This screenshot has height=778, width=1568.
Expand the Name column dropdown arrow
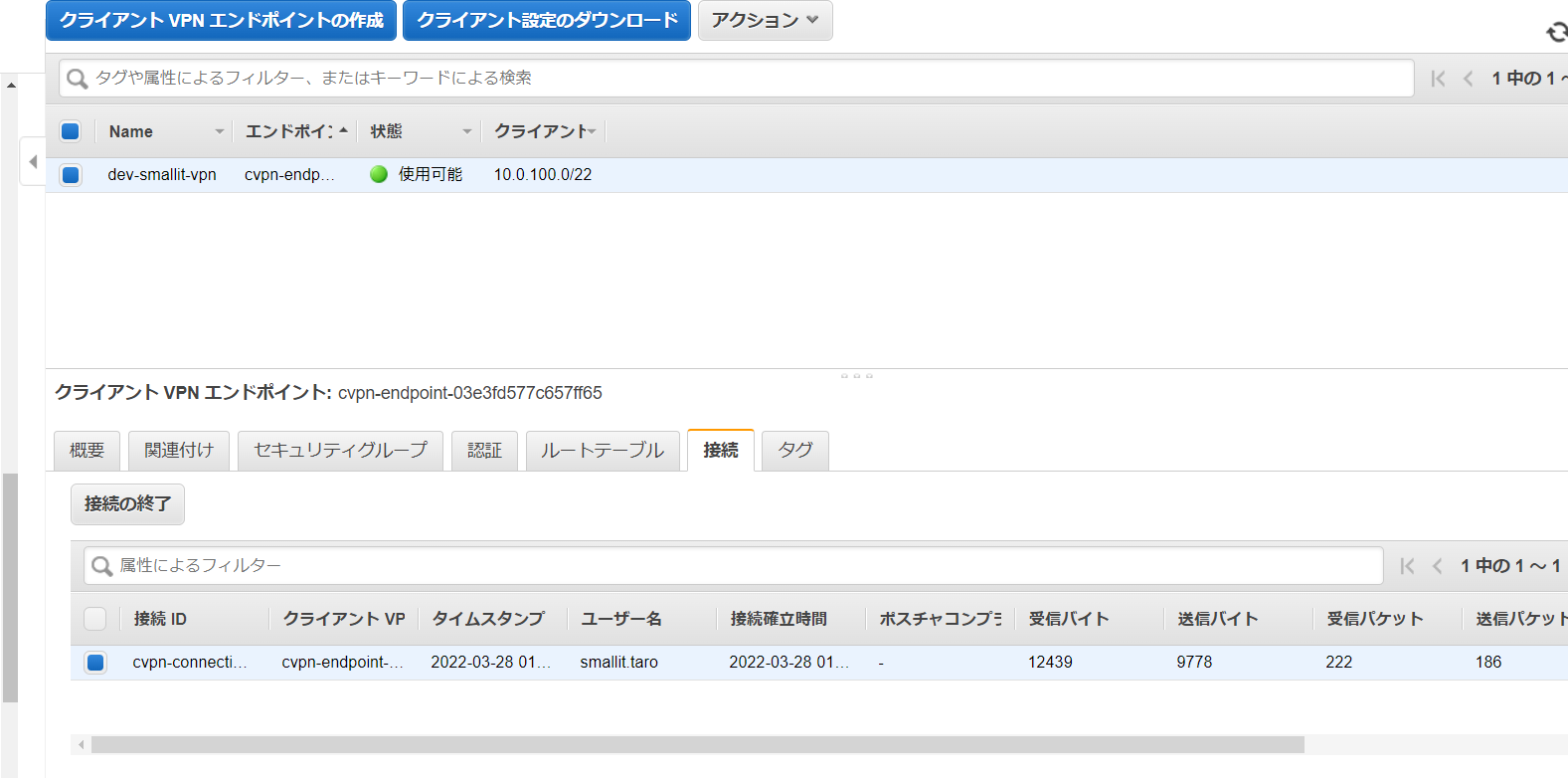[220, 131]
